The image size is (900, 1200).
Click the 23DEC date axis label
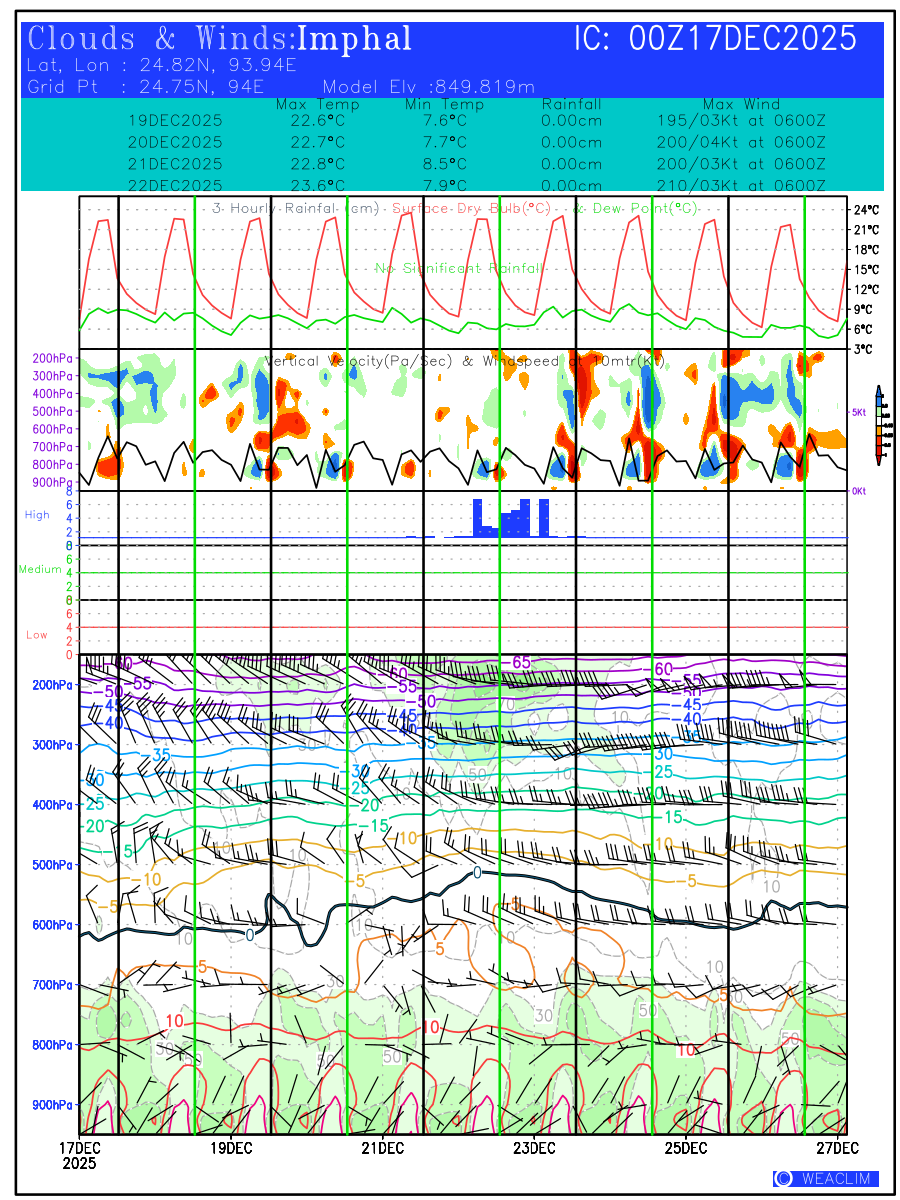tap(535, 1146)
